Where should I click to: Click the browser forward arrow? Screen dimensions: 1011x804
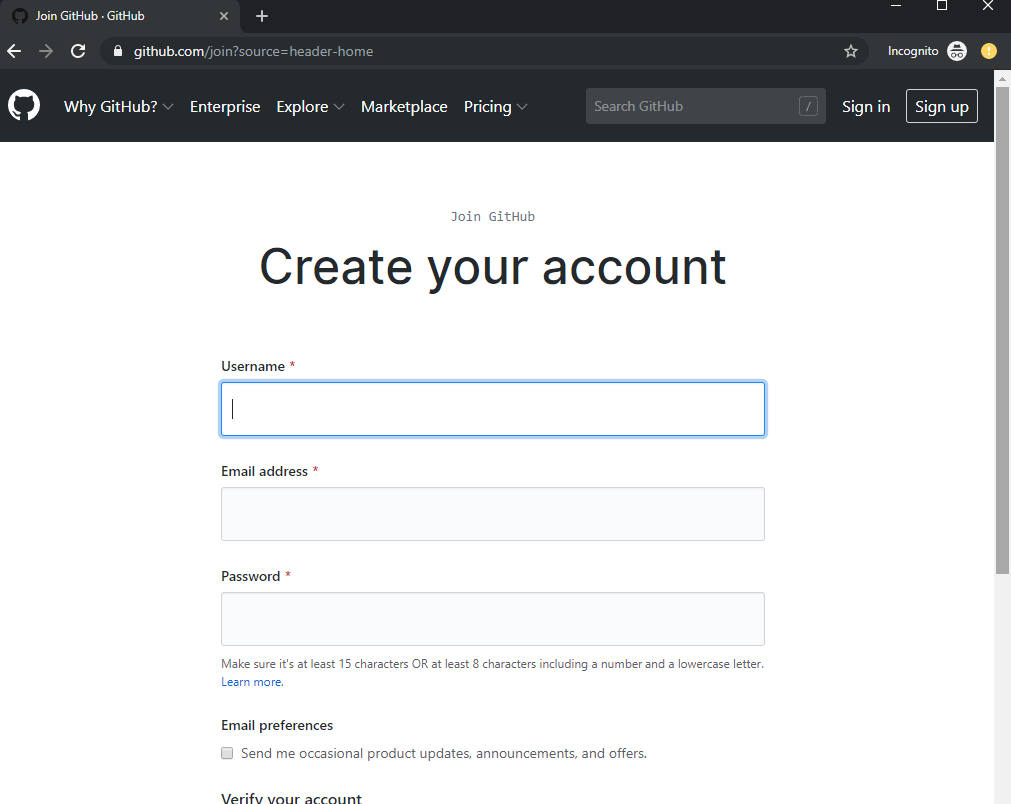click(46, 51)
